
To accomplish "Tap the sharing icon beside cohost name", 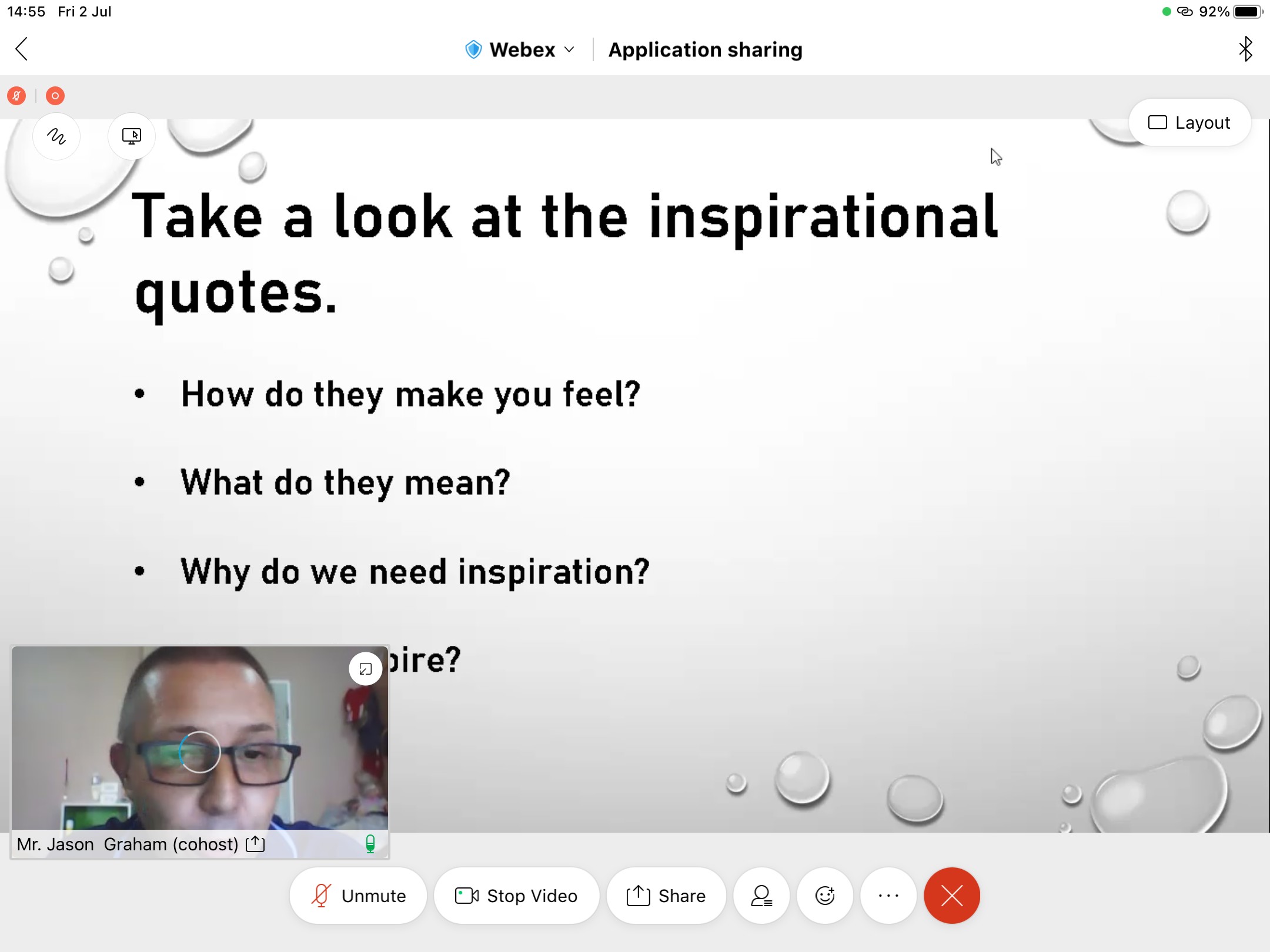I will 255,844.
